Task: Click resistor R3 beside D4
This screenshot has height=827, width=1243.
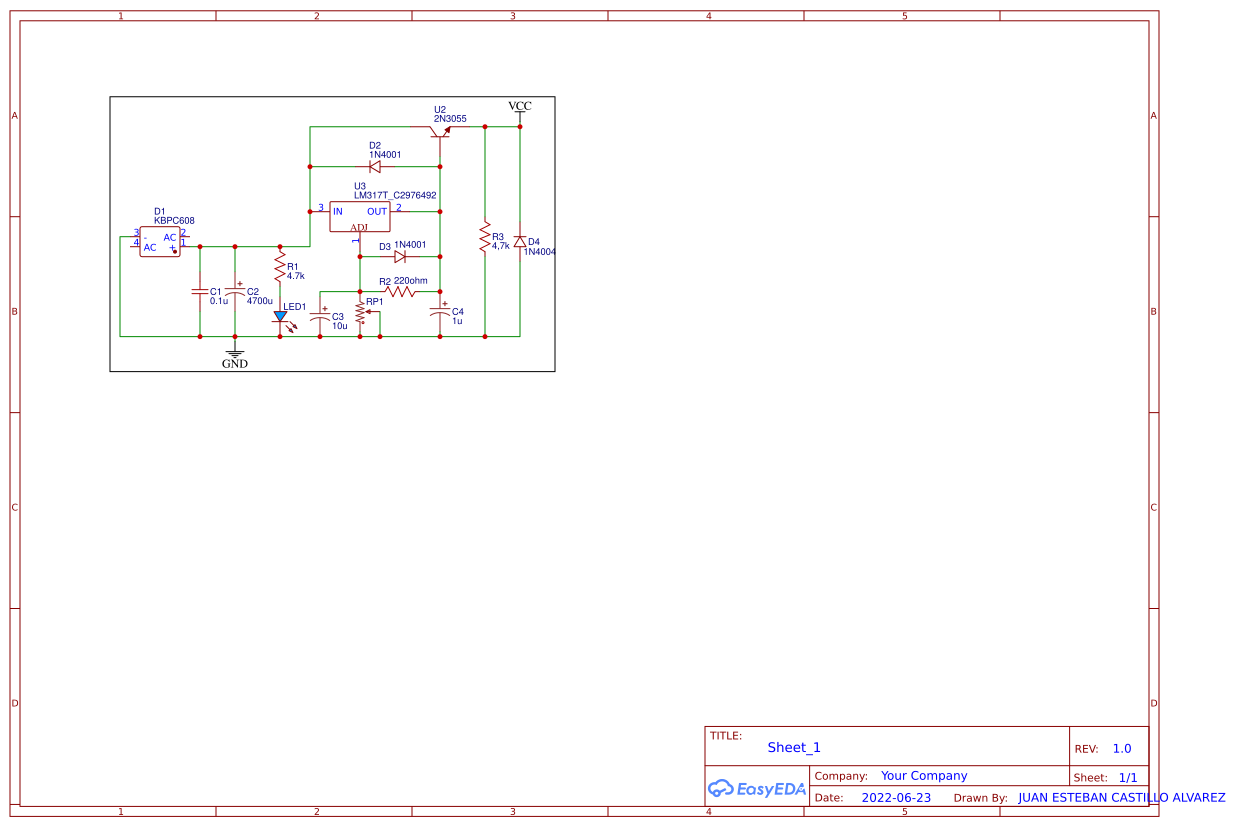Action: click(486, 242)
